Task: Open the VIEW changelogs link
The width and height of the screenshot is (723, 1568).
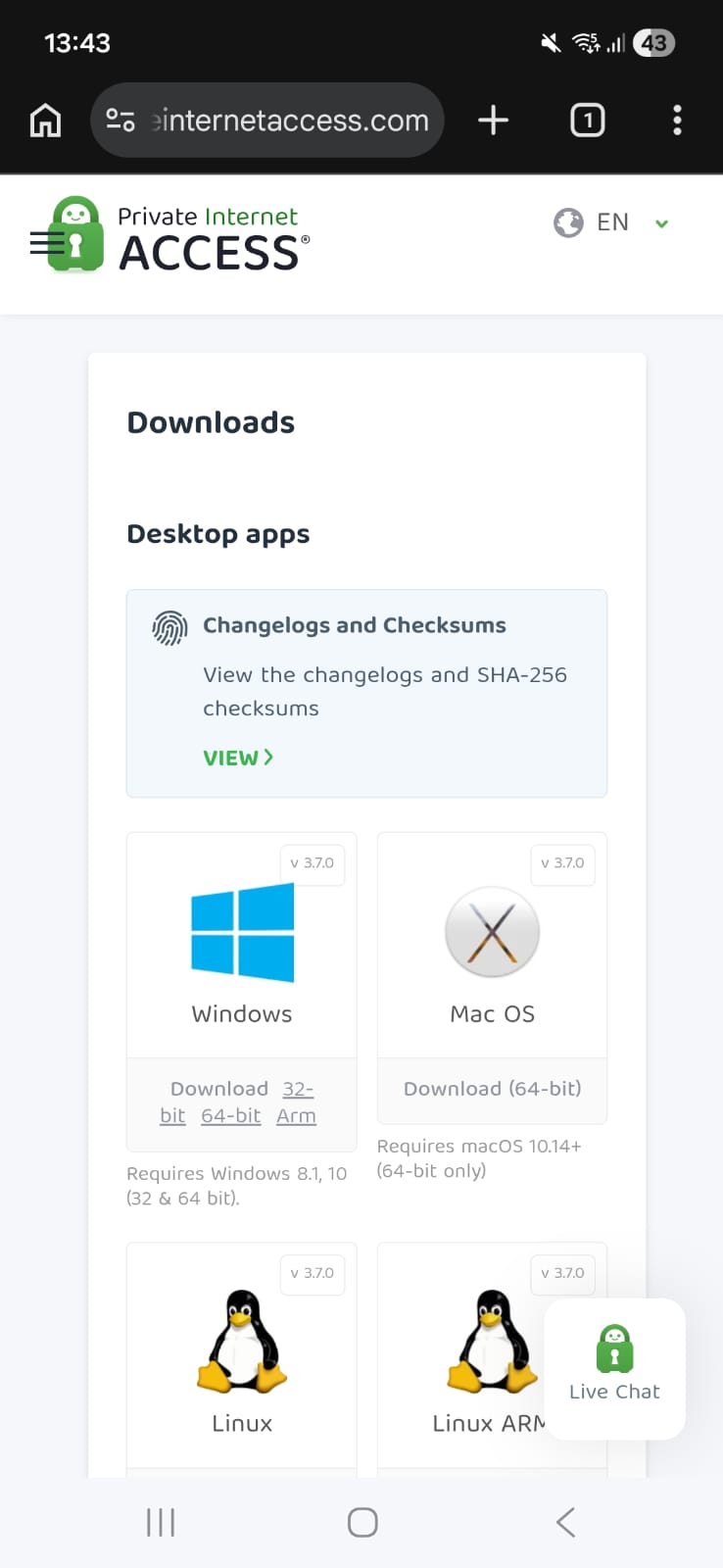Action: coord(238,758)
